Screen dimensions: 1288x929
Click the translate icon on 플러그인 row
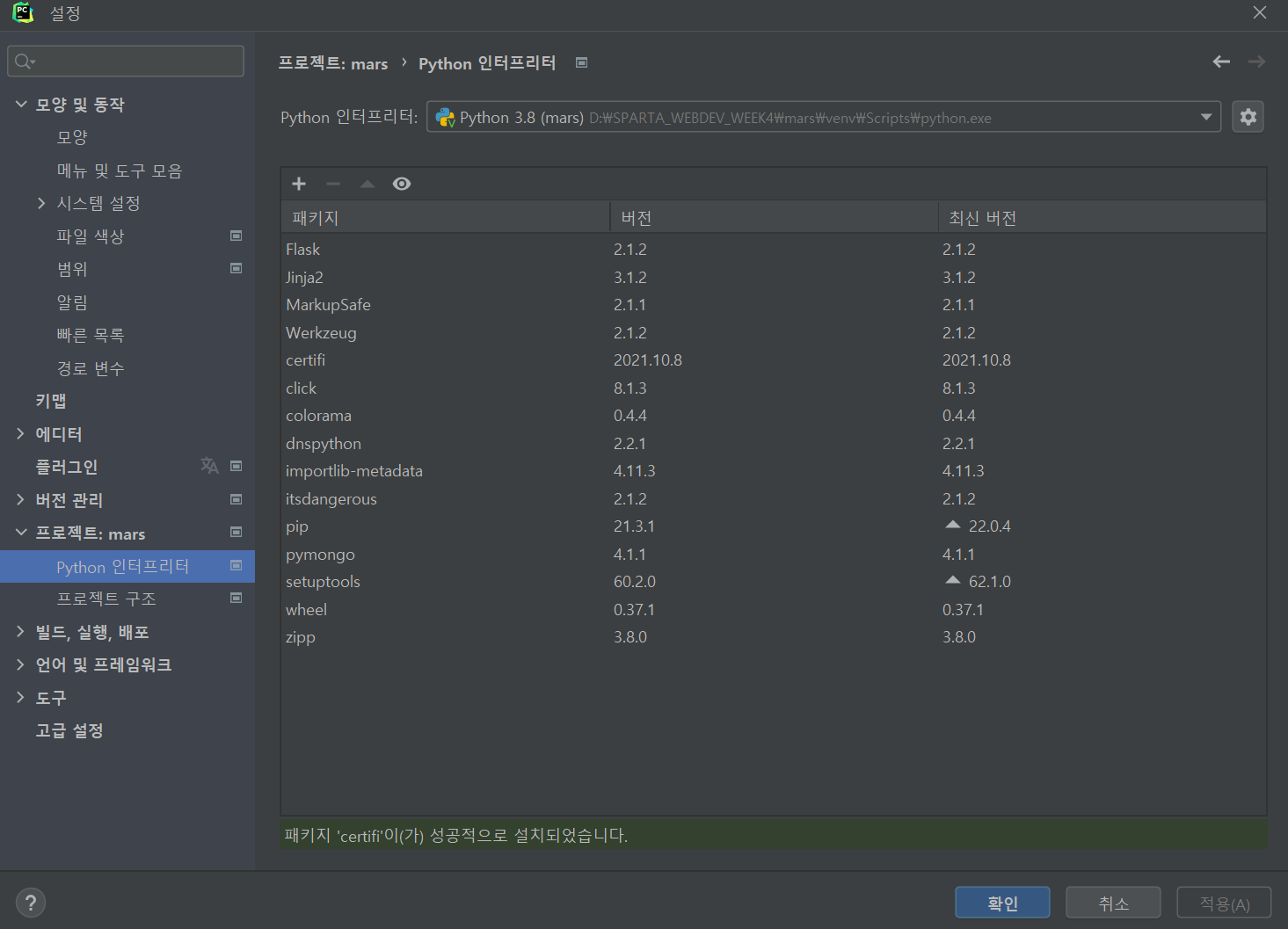[x=209, y=466]
